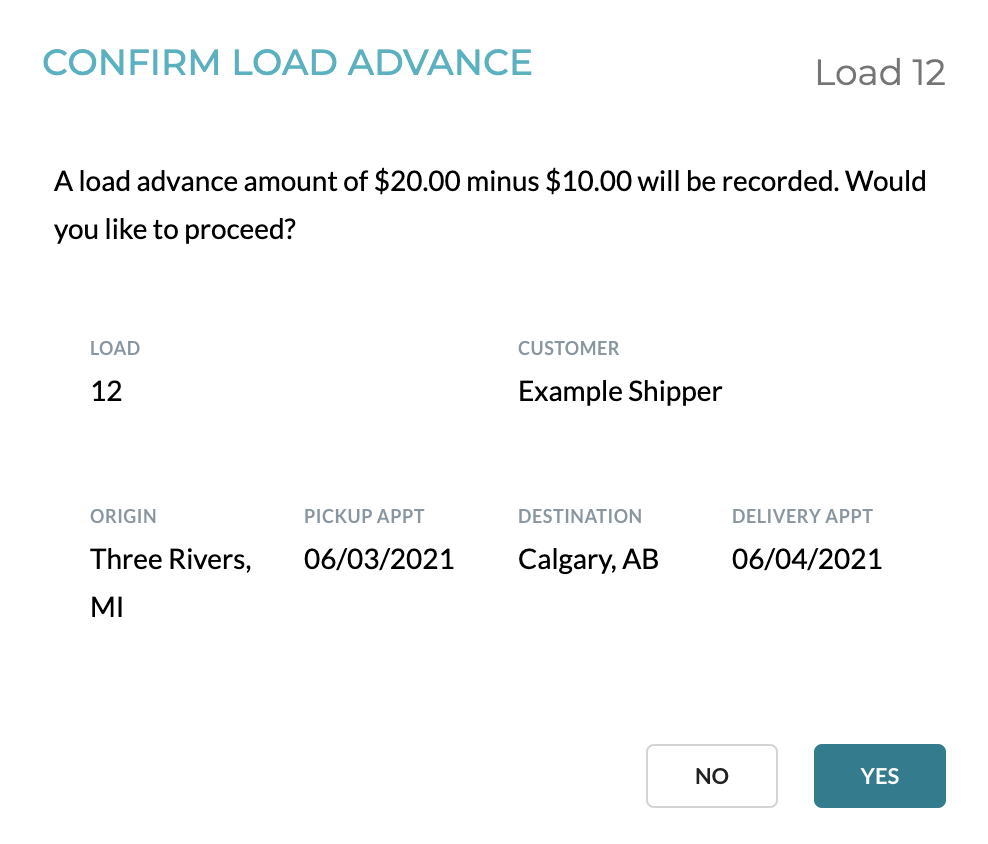Click the 'Would you like to proceed?' text
The width and height of the screenshot is (988, 844).
[490, 205]
